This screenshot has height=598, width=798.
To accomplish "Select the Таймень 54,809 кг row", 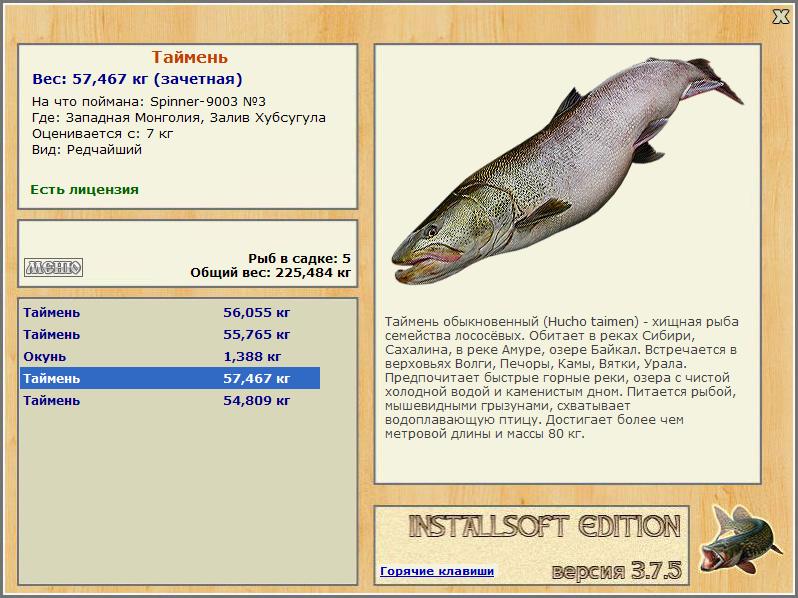I will pos(170,401).
